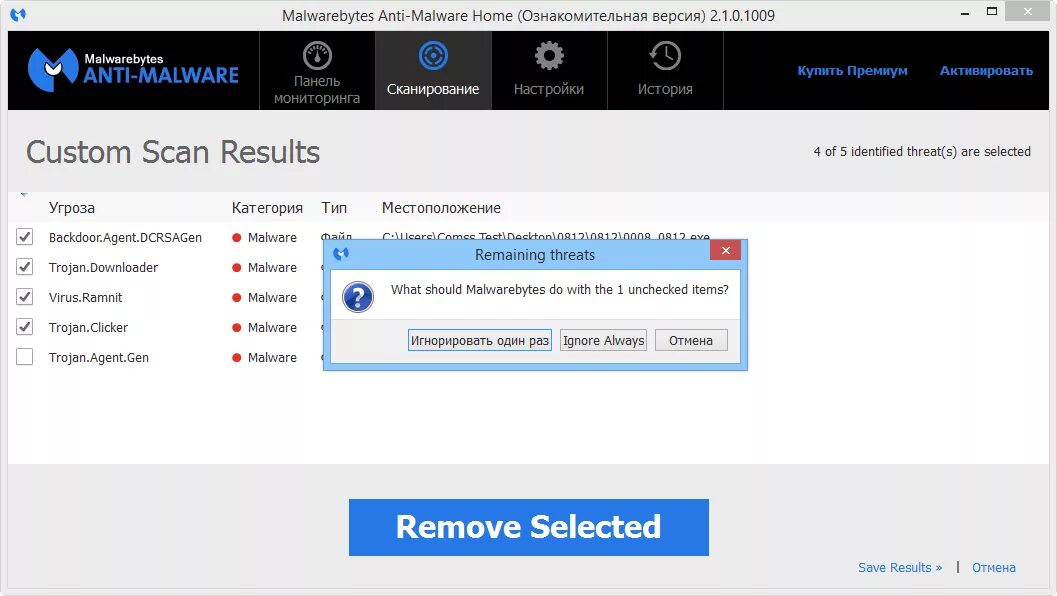
Task: Click the settings gear icon
Action: coord(549,55)
